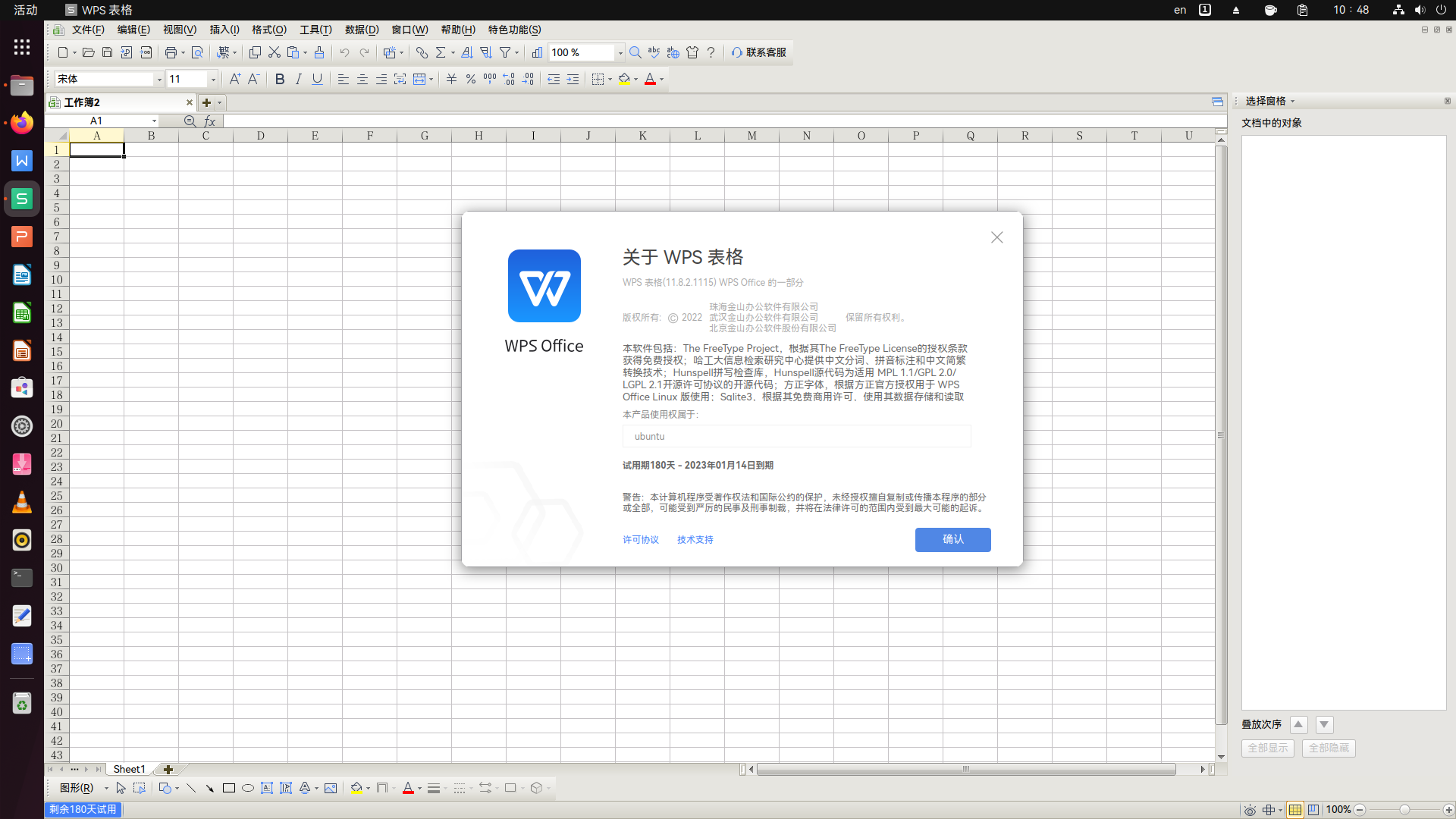Switch to normal view in status bar

[1295, 810]
